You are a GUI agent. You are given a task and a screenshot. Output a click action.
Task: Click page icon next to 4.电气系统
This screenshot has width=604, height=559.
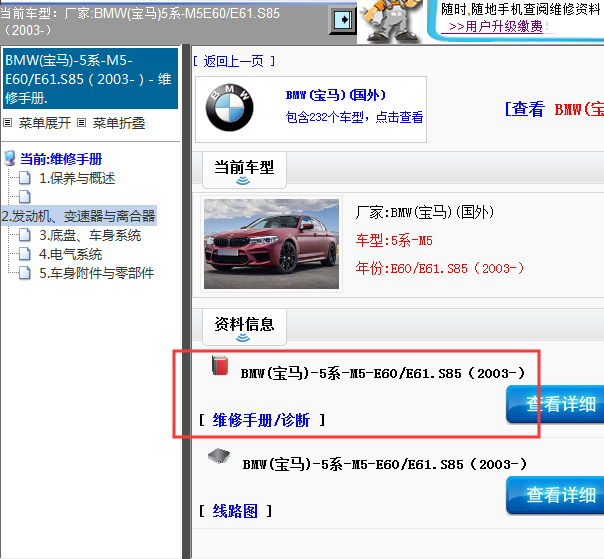[x=25, y=254]
